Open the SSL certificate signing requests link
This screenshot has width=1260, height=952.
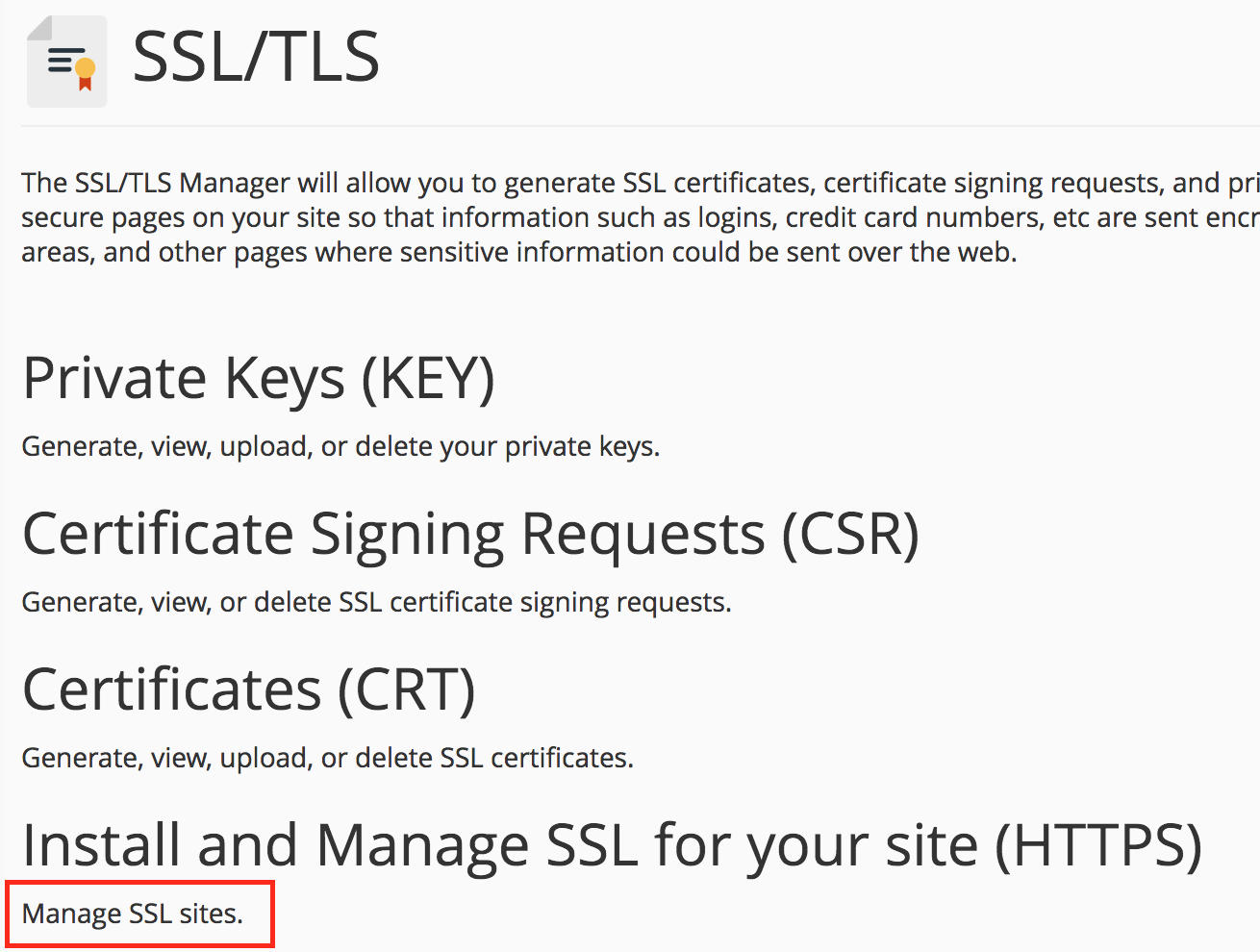(x=376, y=602)
